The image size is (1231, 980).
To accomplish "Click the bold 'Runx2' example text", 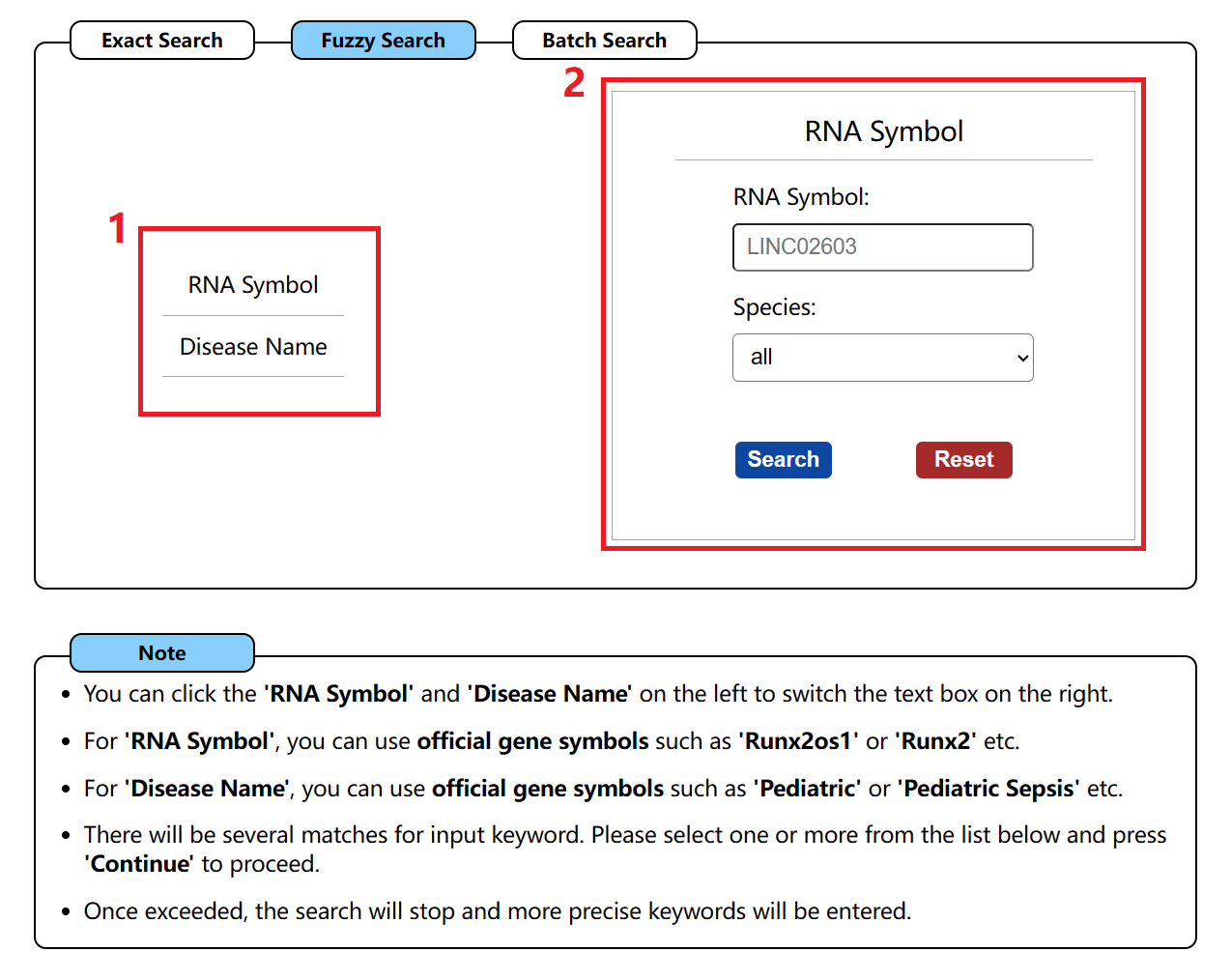I will coord(935,741).
